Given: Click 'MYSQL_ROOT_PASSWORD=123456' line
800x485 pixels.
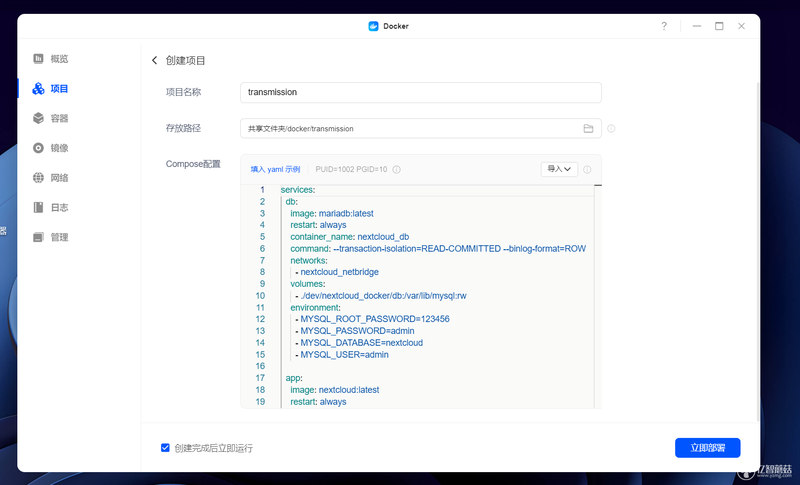Looking at the screenshot, I should (x=372, y=319).
